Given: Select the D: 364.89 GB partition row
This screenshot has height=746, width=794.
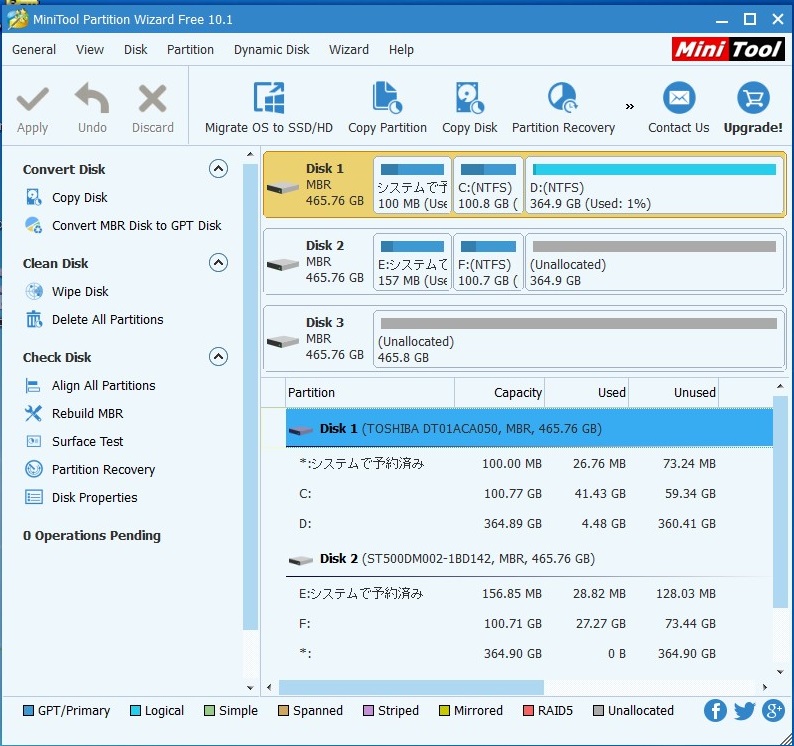Looking at the screenshot, I should click(529, 523).
